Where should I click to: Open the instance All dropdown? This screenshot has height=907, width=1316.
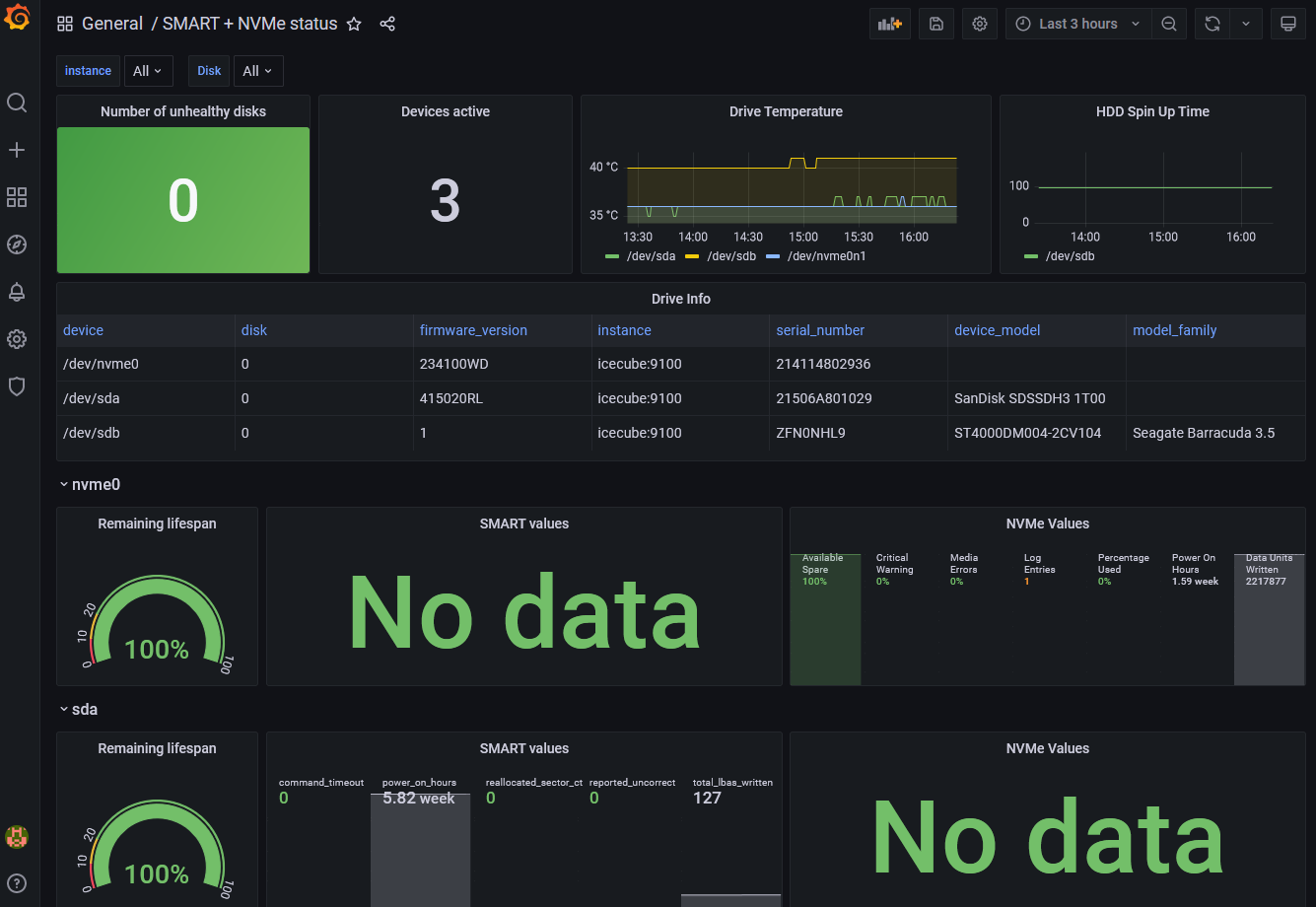(148, 71)
